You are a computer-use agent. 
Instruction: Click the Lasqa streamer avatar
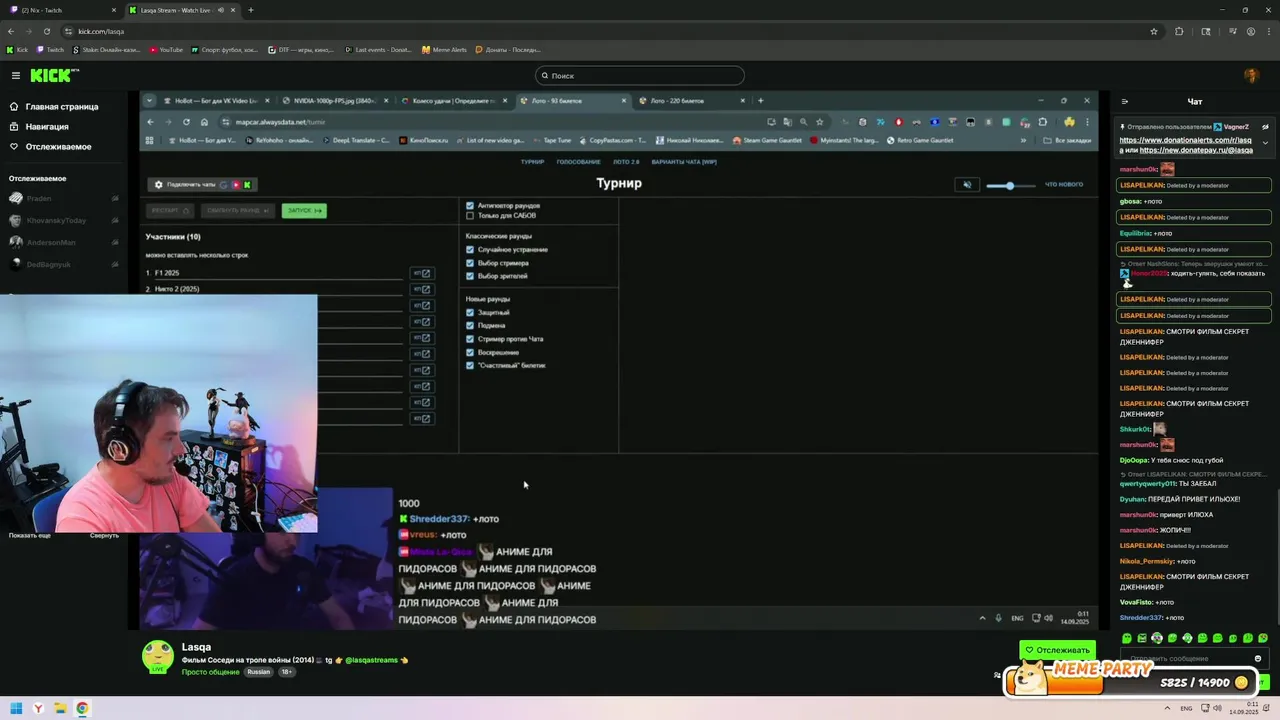pos(158,656)
